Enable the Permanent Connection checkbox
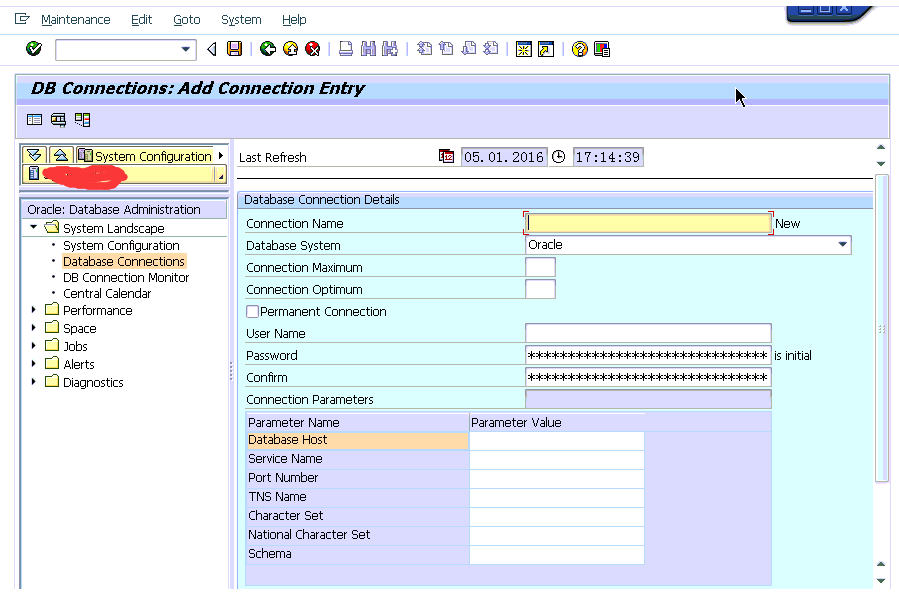The width and height of the screenshot is (899, 602). (253, 311)
